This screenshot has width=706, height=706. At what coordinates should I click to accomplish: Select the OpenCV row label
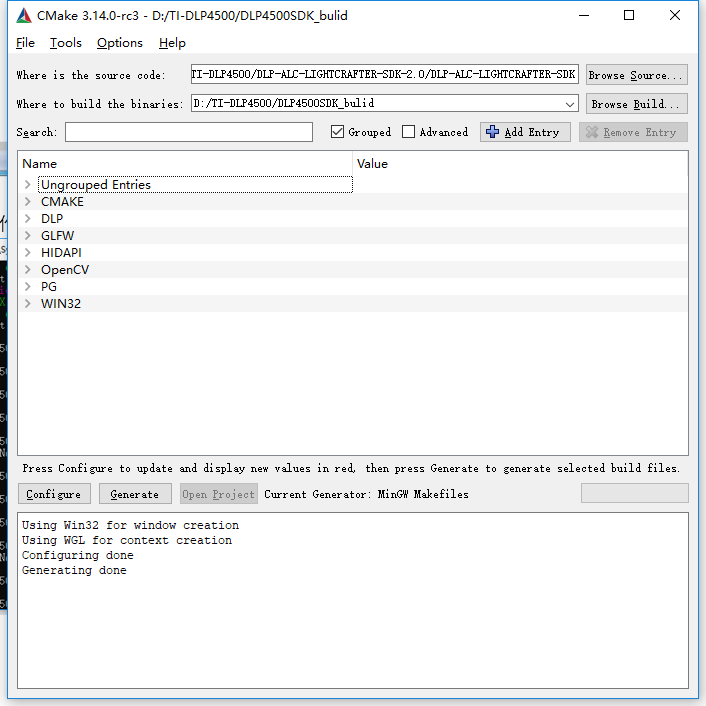point(65,270)
